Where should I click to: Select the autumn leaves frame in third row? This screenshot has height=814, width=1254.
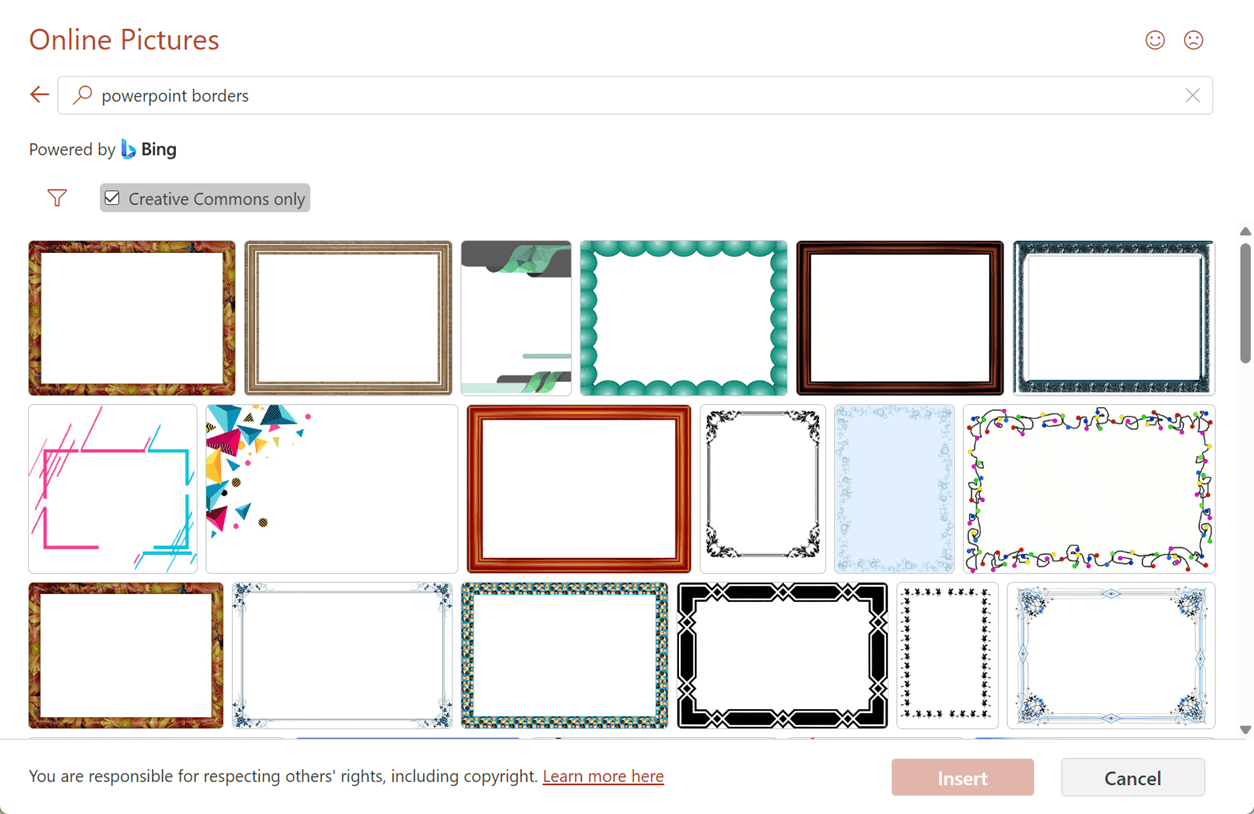coord(126,655)
